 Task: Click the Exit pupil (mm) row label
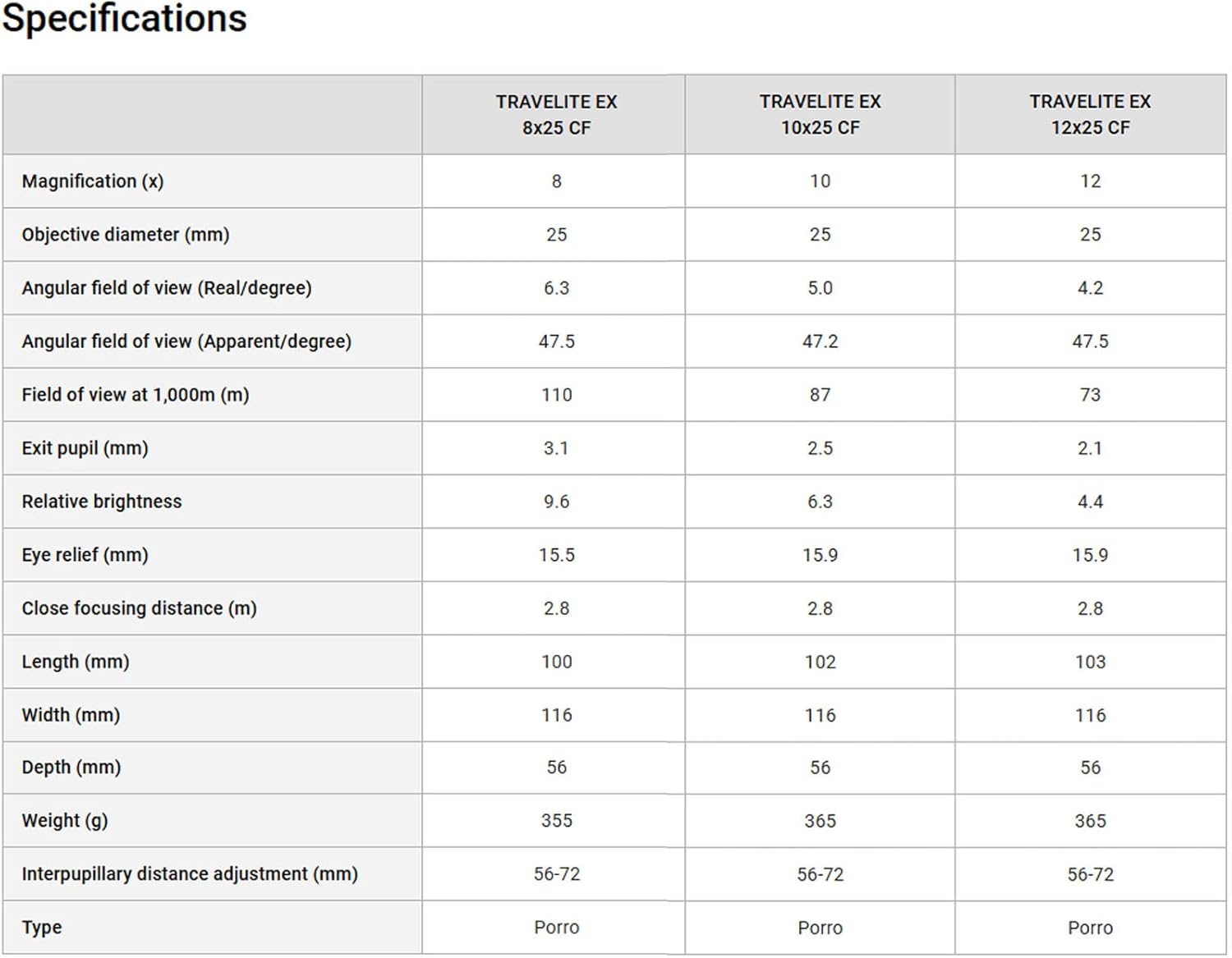pyautogui.click(x=85, y=448)
